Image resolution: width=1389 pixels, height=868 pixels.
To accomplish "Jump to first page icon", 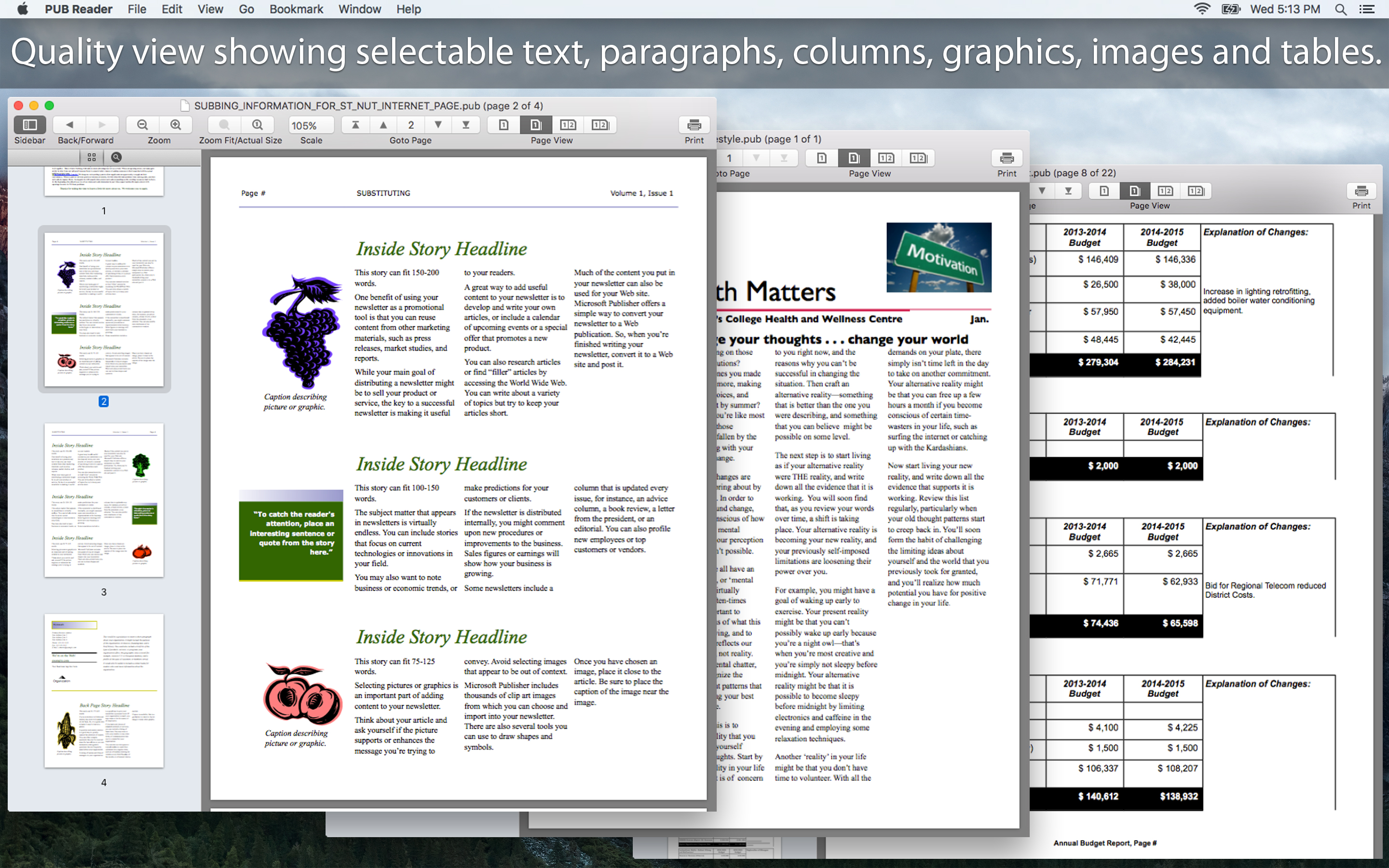I will pos(355,125).
